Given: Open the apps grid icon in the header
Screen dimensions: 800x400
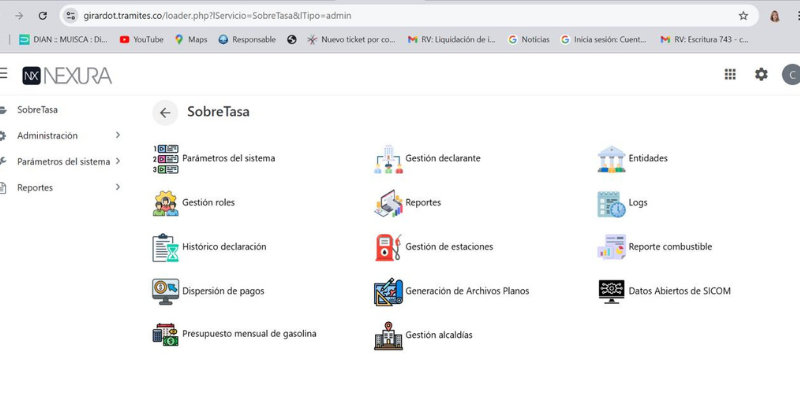Looking at the screenshot, I should click(x=730, y=74).
